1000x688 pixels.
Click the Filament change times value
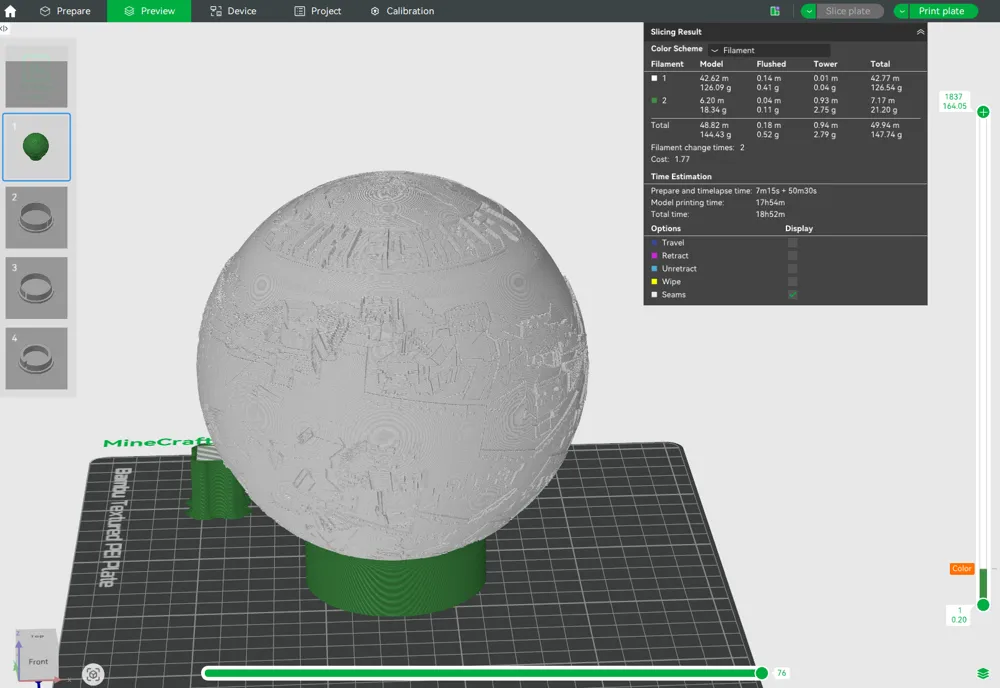742,147
